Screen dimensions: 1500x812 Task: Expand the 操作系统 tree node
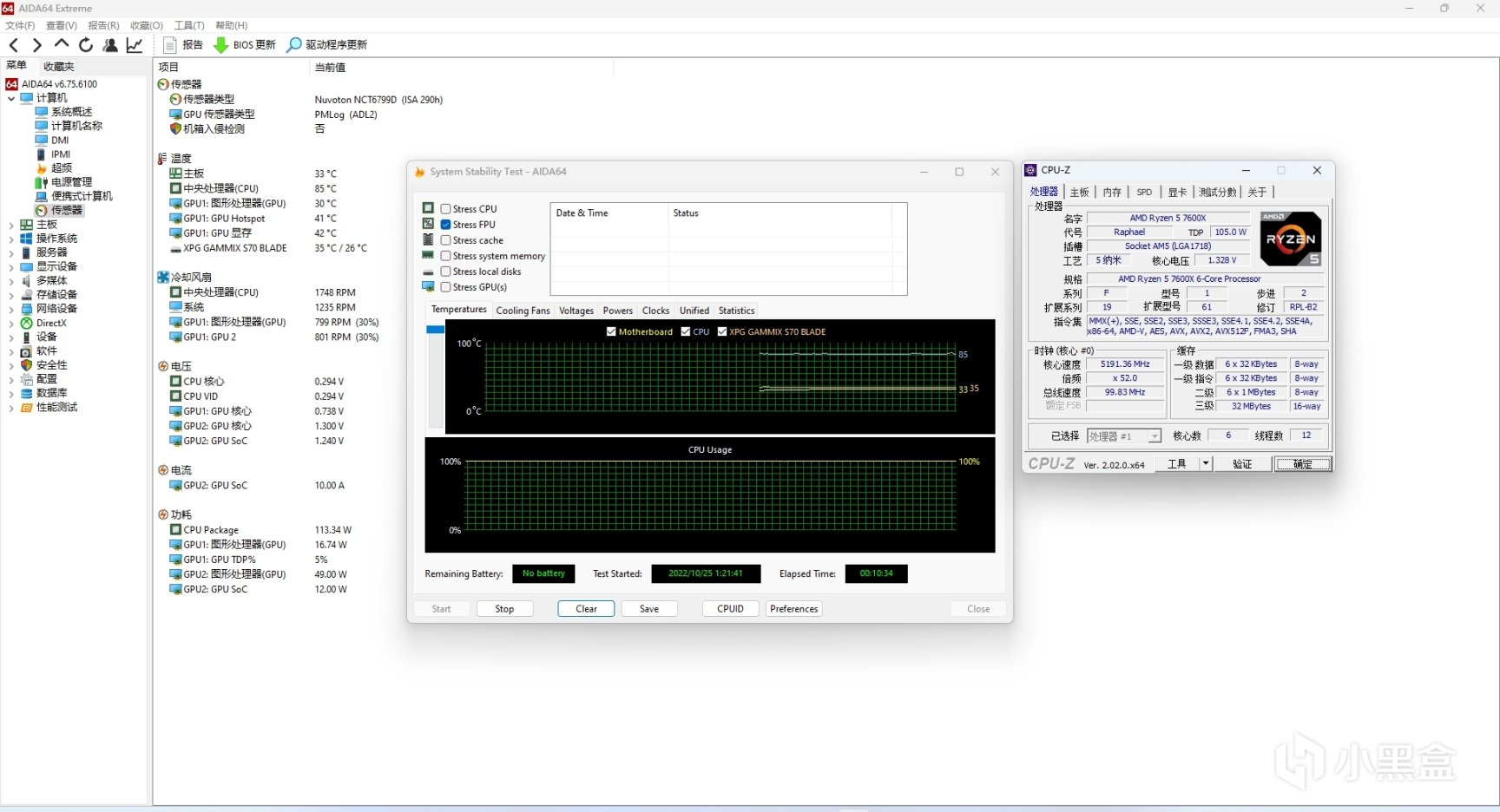[11, 239]
